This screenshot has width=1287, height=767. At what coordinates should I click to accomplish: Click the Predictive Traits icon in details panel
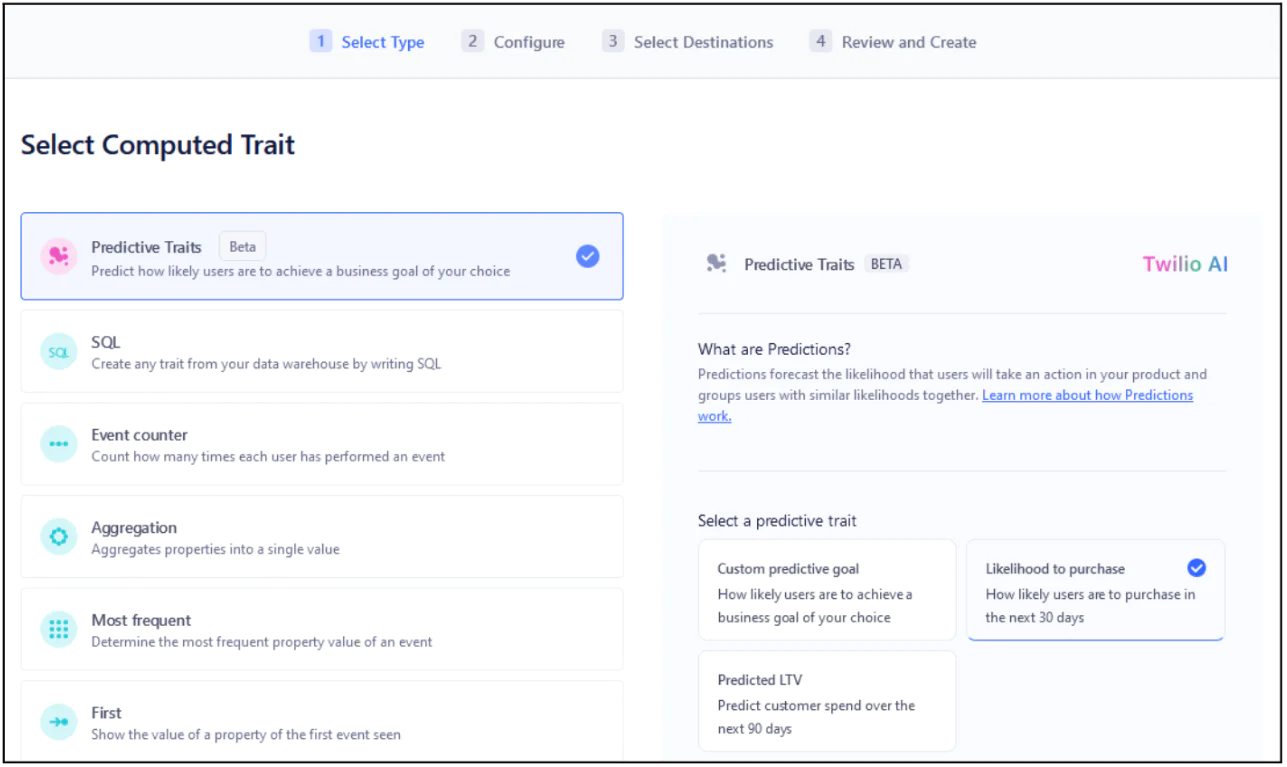click(716, 264)
